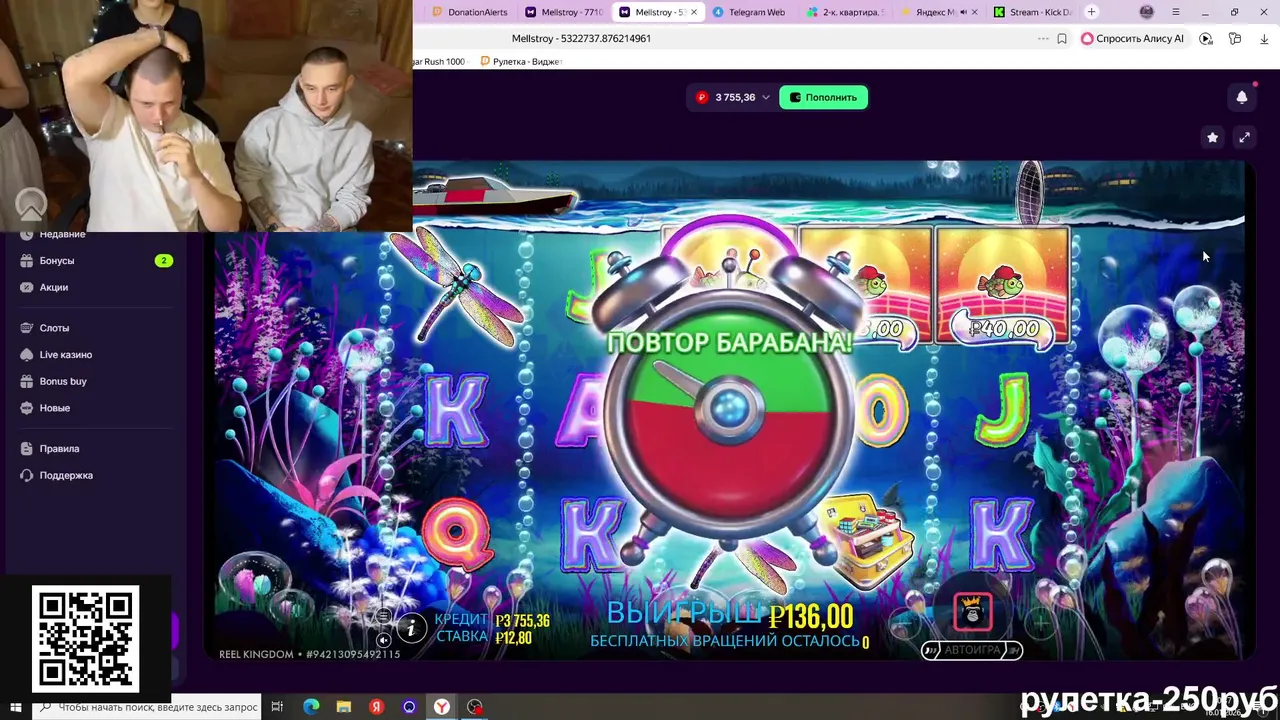Open the Недавние sidebar item
This screenshot has width=1280, height=720.
62,234
